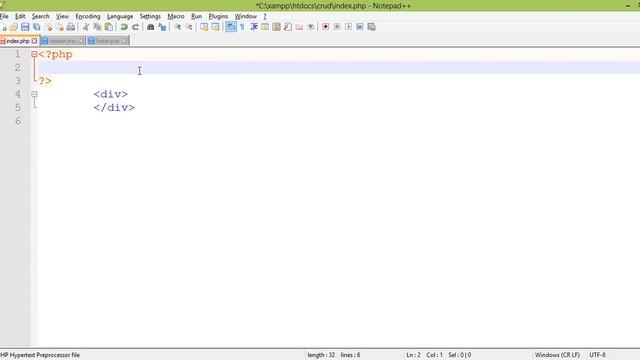
Task: Print the document using the Print icon
Action: click(x=71, y=27)
